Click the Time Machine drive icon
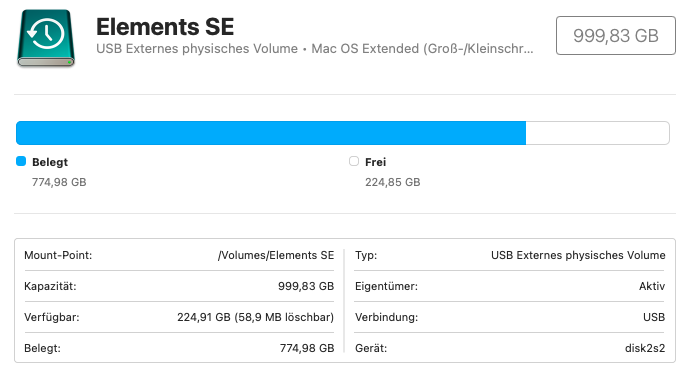 pyautogui.click(x=46, y=38)
